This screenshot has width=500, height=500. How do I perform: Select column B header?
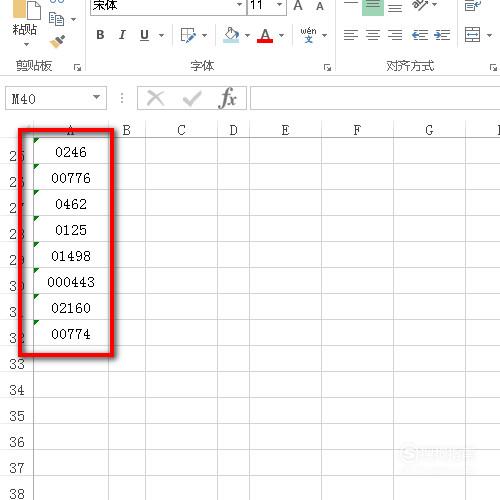coord(127,130)
